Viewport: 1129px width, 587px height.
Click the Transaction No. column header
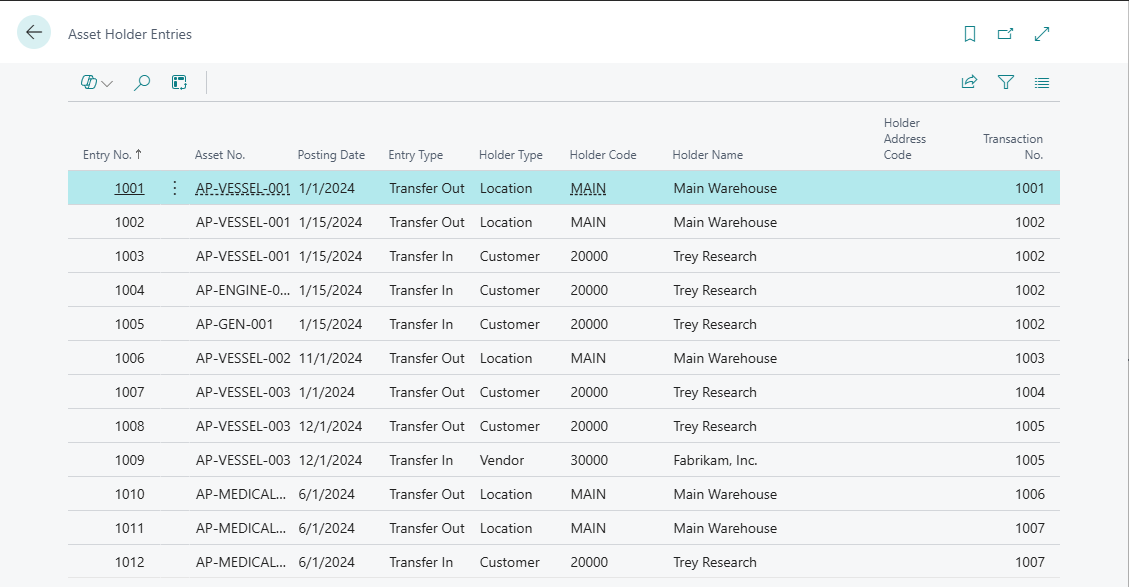pyautogui.click(x=1012, y=147)
